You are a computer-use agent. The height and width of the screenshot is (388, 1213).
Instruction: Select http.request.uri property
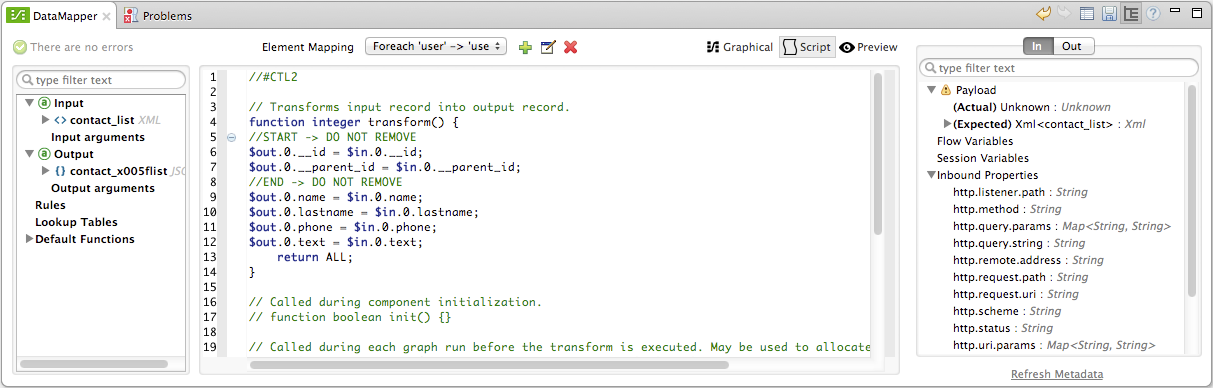coord(1016,294)
